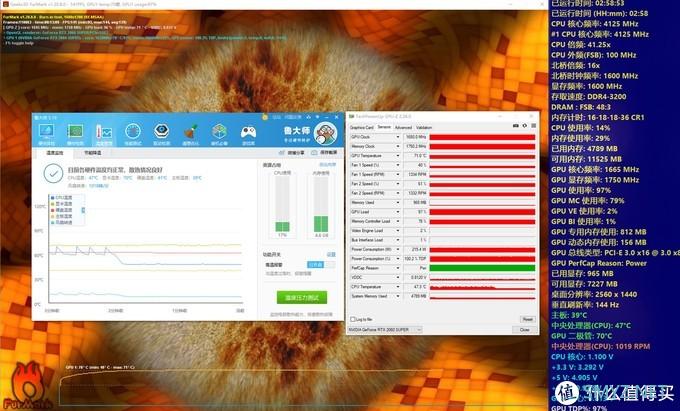
Task: Click the FurMark flame logo
Action: (28, 386)
